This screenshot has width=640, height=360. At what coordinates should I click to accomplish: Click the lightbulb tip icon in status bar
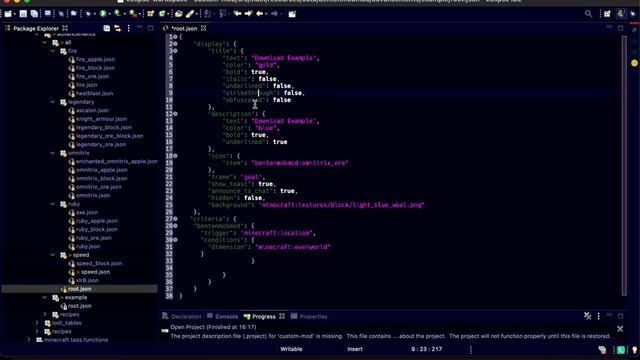[x=635, y=350]
